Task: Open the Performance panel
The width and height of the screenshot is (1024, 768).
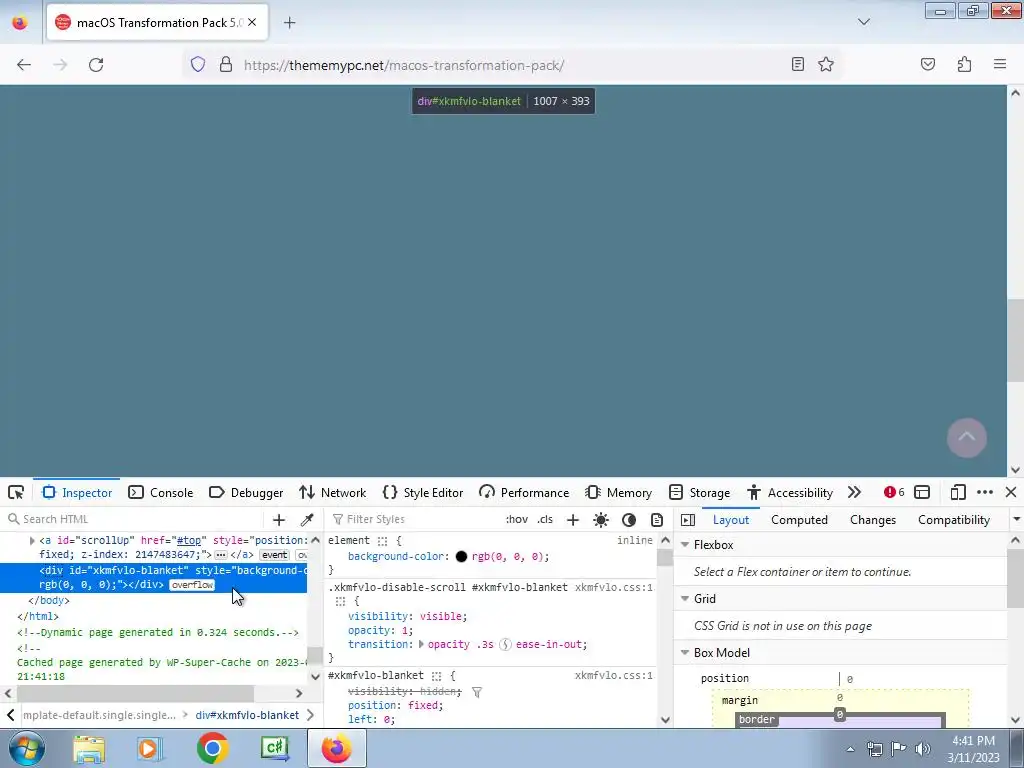Action: tap(524, 492)
